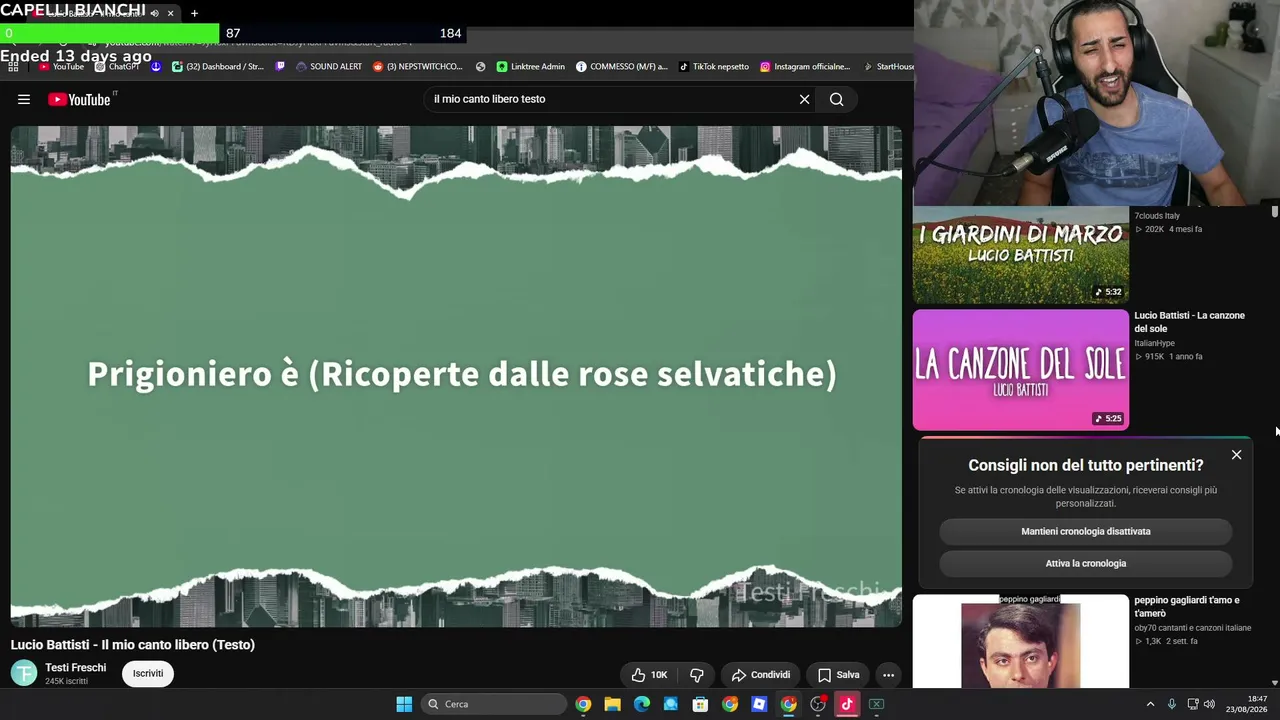The image size is (1280, 720).
Task: Submit search with the magnifying glass button
Action: [837, 99]
